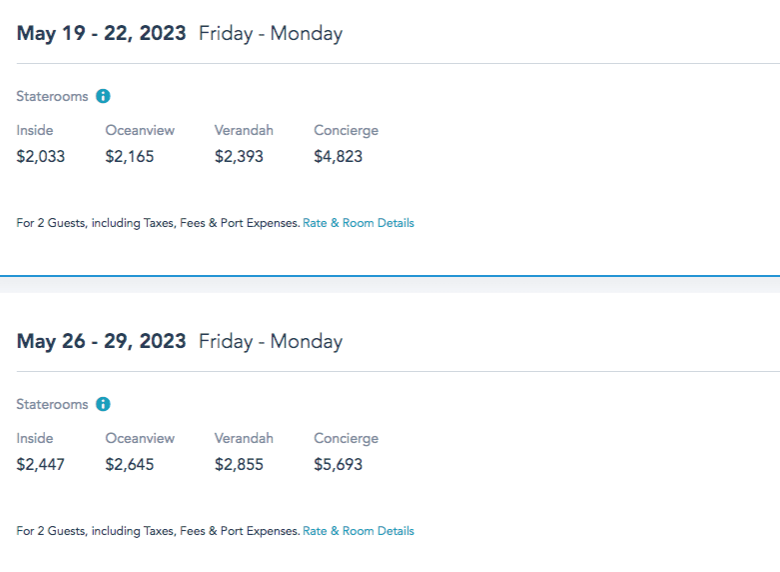The width and height of the screenshot is (780, 572).
Task: Click the Staterooms info icon for May 26 sailing
Action: point(103,405)
